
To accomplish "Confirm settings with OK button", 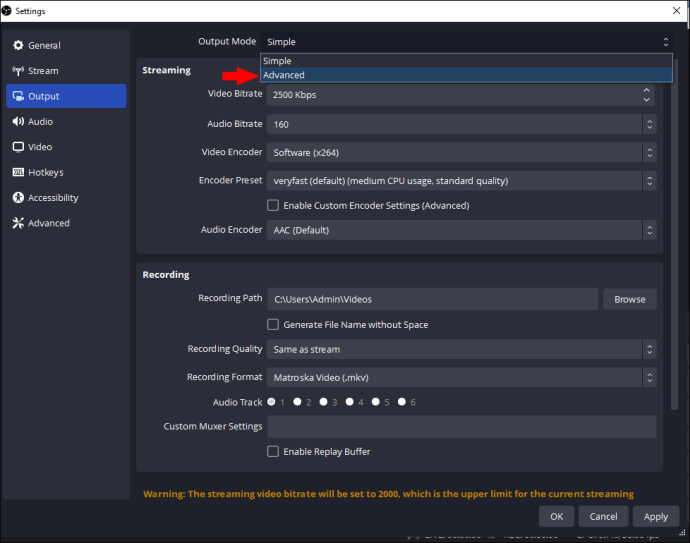I will [557, 517].
